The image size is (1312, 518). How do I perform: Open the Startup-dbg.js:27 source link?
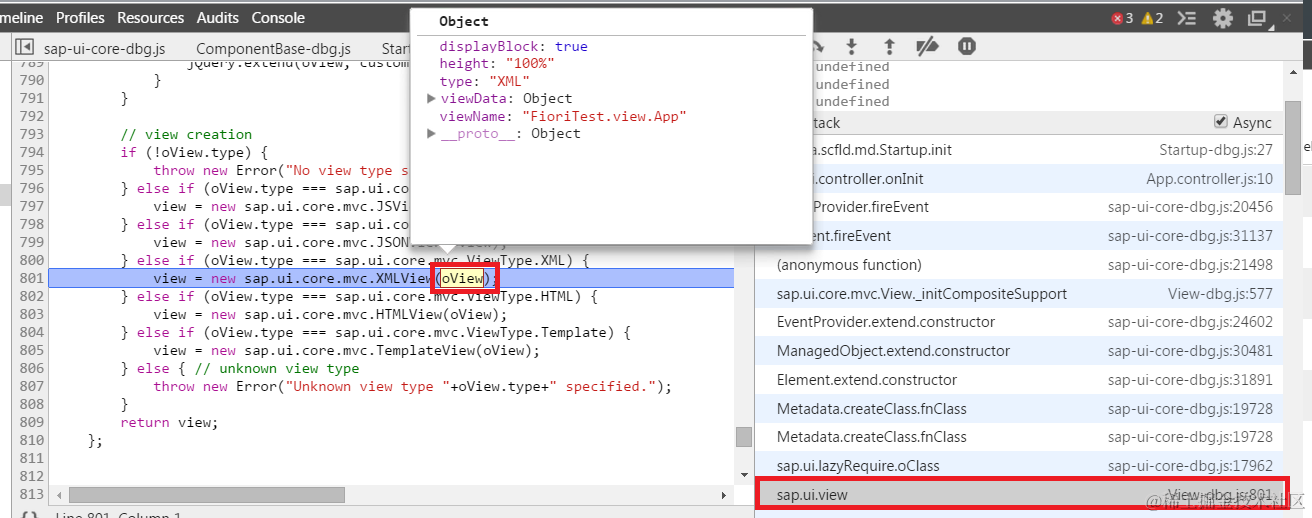[1215, 149]
